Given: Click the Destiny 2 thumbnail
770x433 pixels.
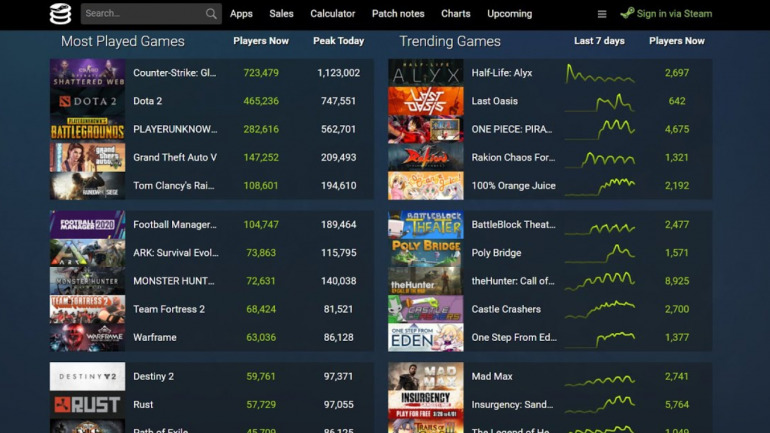Looking at the screenshot, I should point(87,377).
